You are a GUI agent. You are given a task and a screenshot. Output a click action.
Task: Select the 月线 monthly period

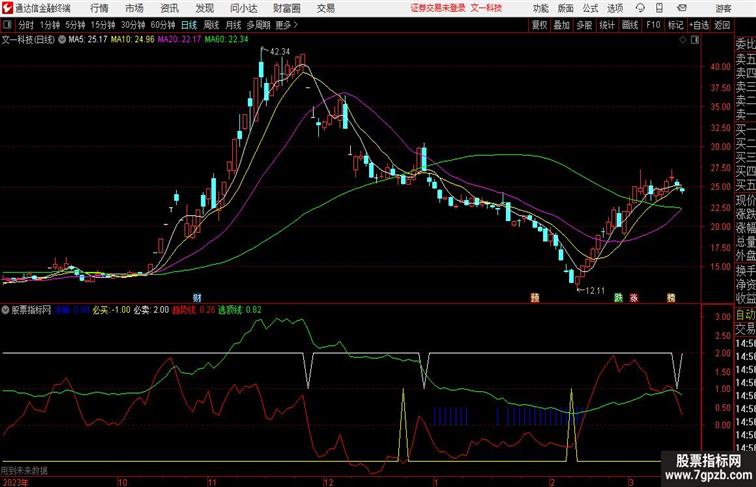click(x=233, y=25)
